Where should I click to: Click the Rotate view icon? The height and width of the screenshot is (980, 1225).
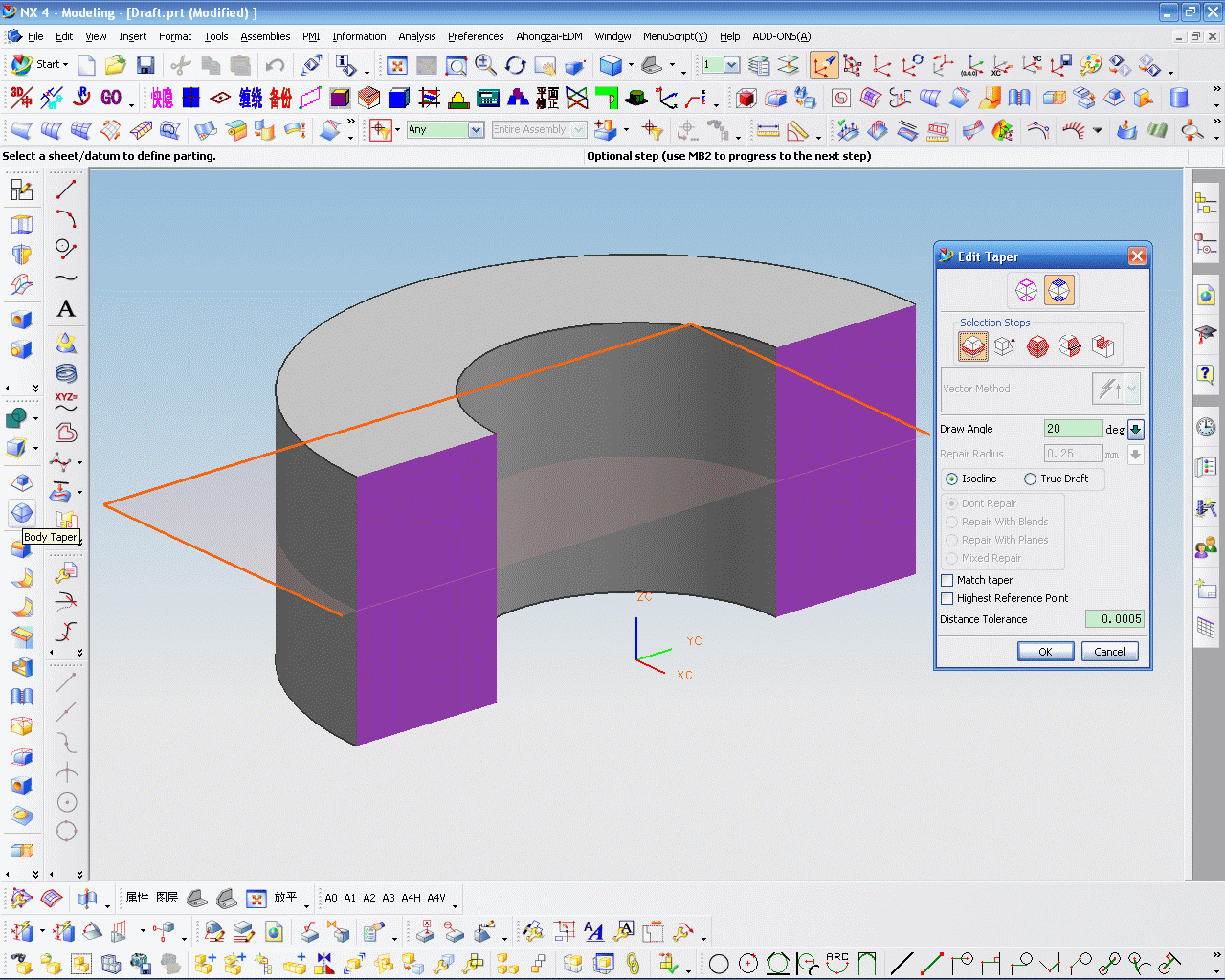[x=516, y=65]
